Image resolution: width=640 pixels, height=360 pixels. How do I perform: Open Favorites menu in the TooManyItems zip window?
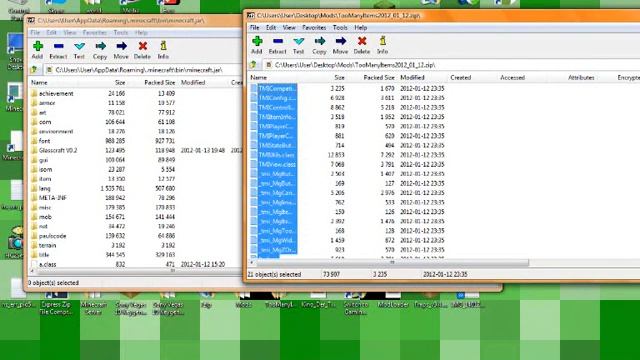point(314,28)
